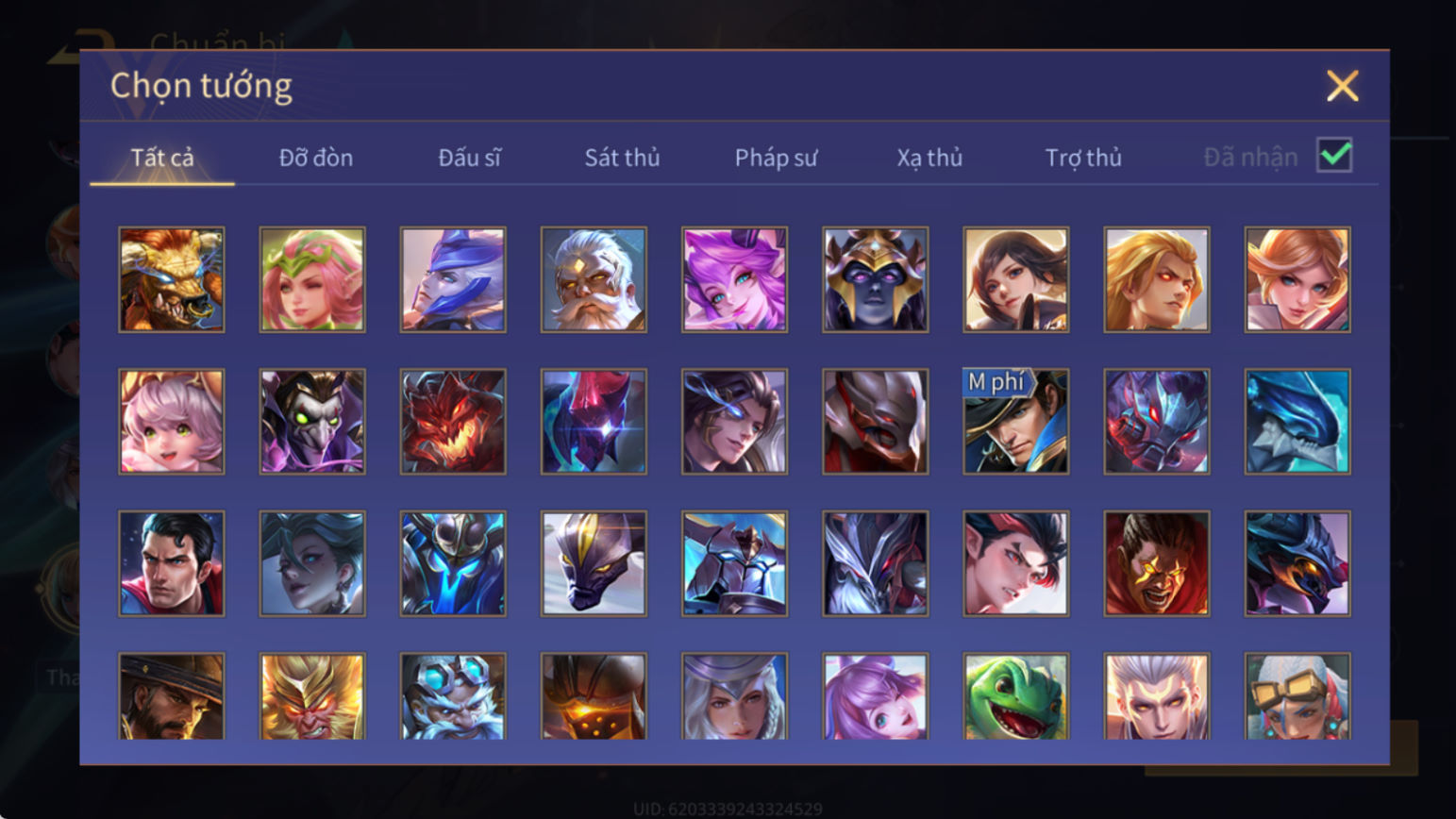The height and width of the screenshot is (819, 1456).
Task: Pick the cowboy hat bearded hero
Action: pyautogui.click(x=172, y=696)
